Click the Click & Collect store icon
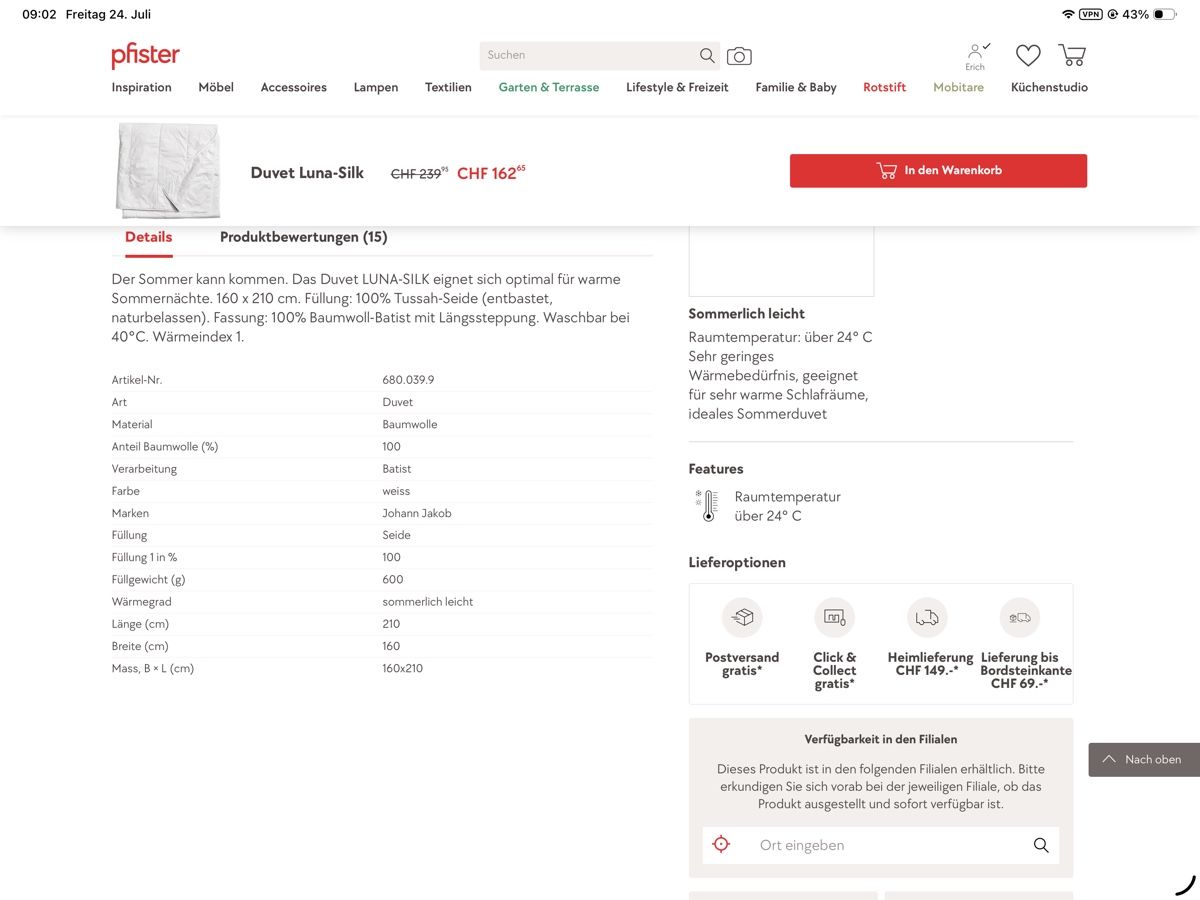The width and height of the screenshot is (1200, 900). [x=834, y=617]
